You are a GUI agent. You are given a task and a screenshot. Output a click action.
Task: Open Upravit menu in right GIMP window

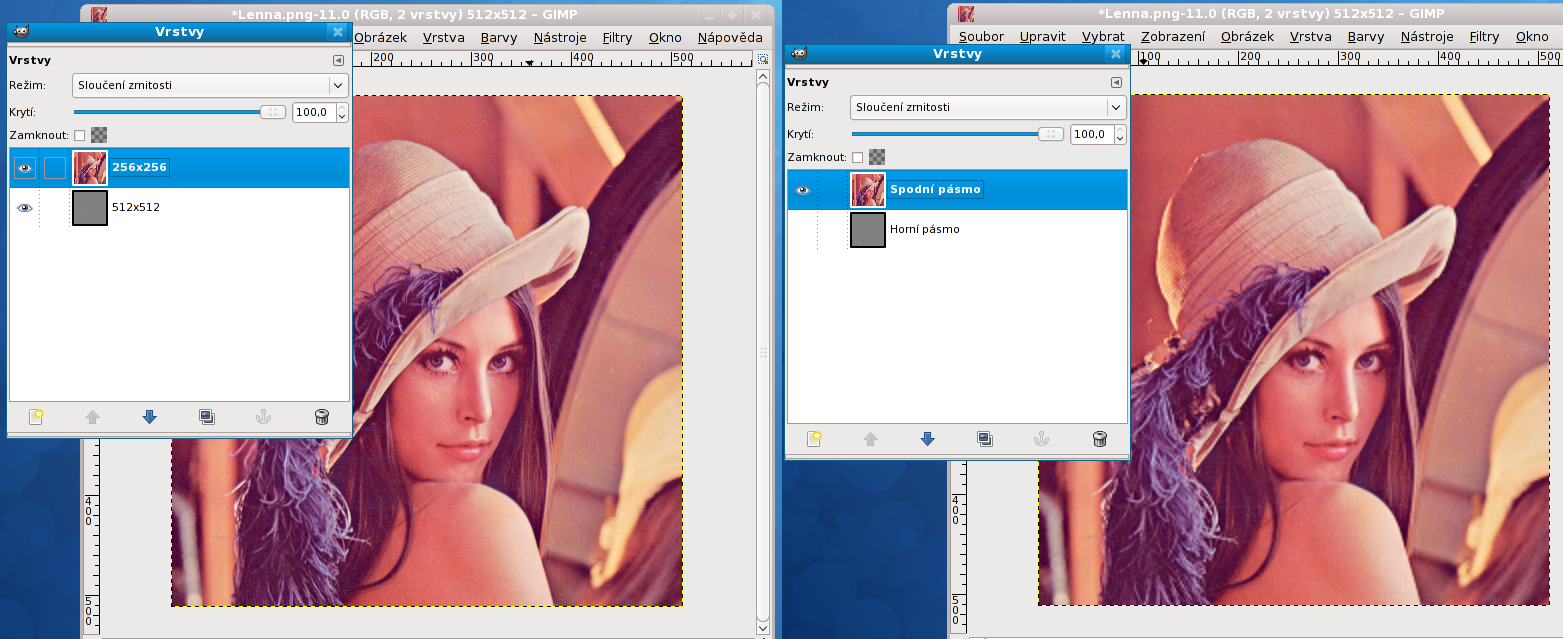(1042, 36)
